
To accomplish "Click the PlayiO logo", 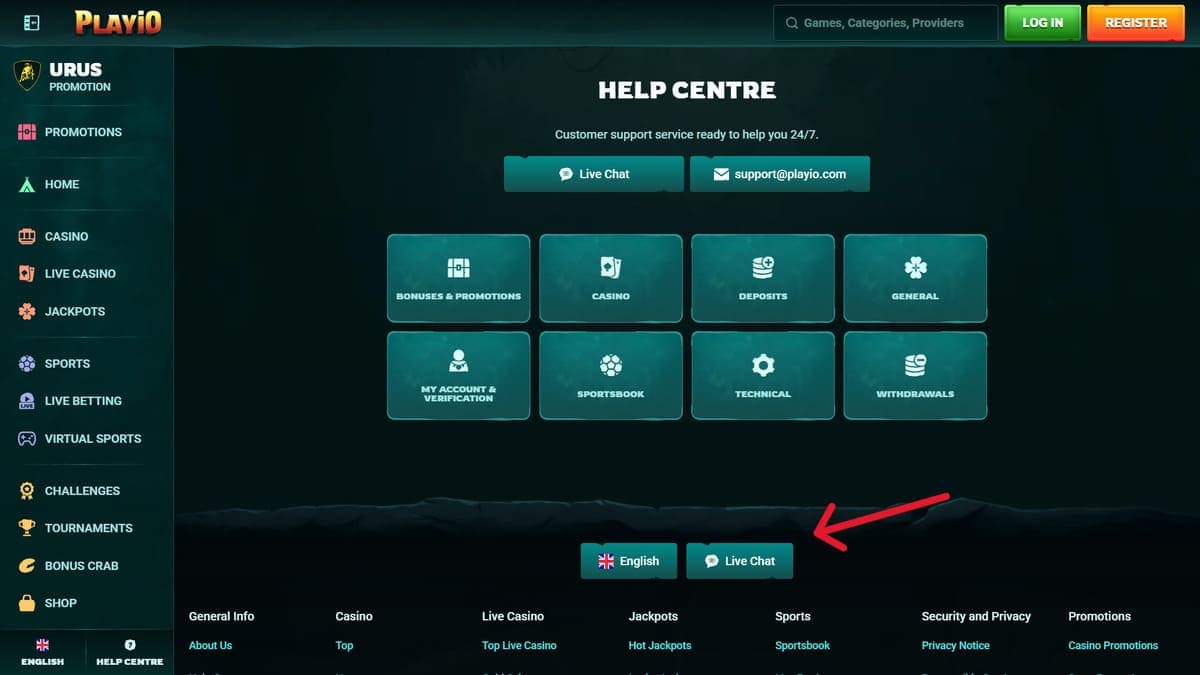I will [118, 22].
